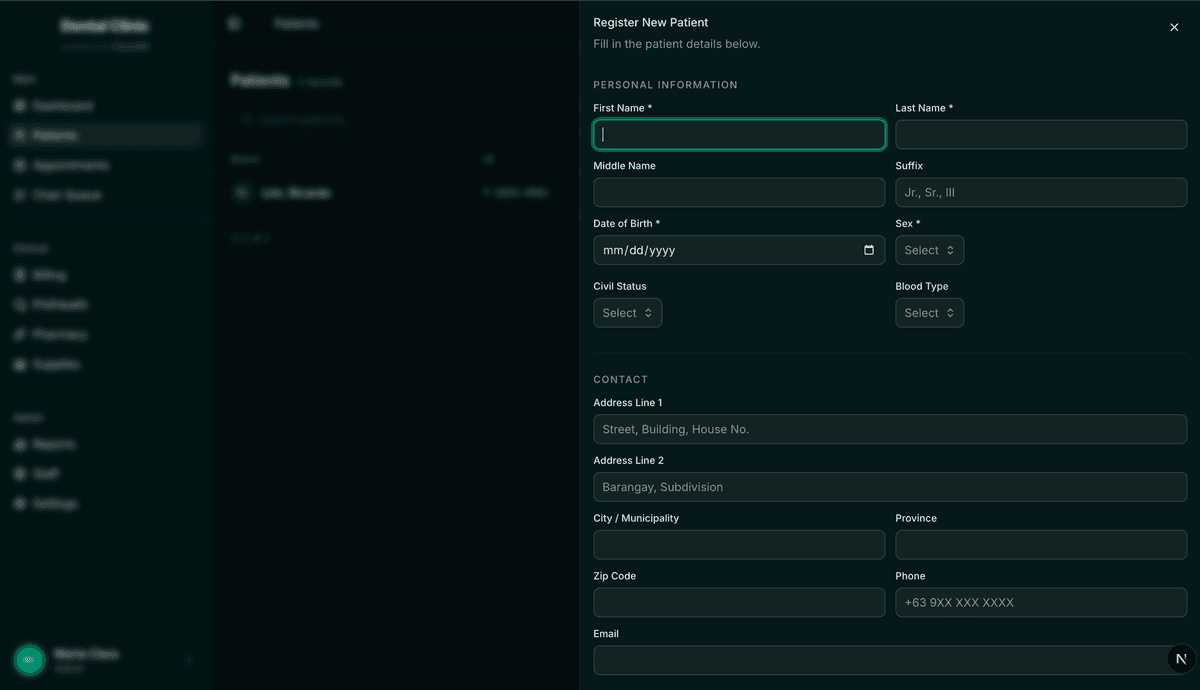Open the Blood Type dropdown
This screenshot has height=690, width=1200.
coord(929,313)
